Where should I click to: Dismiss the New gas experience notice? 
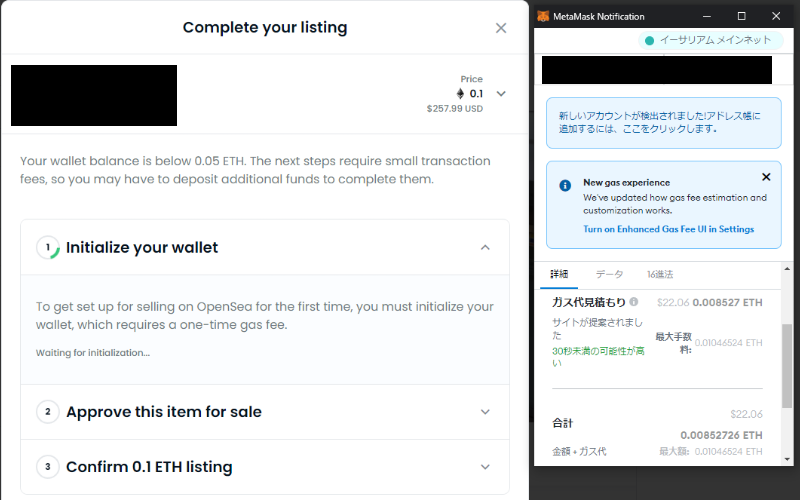click(766, 177)
